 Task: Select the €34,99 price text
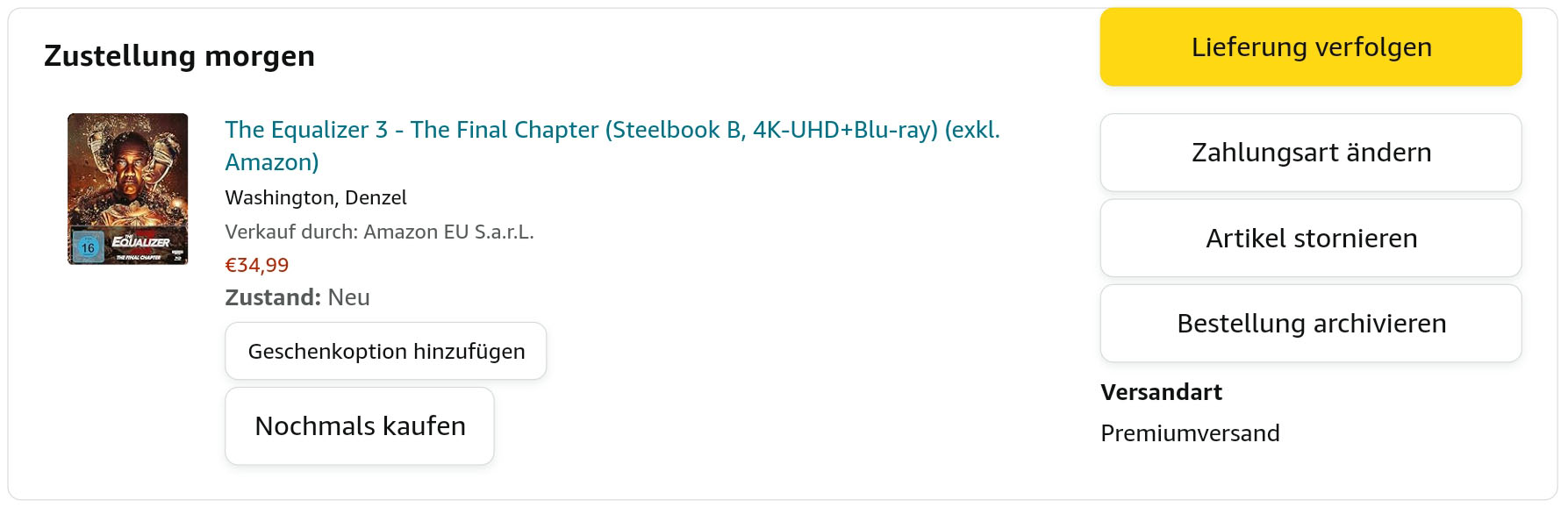pos(257,265)
